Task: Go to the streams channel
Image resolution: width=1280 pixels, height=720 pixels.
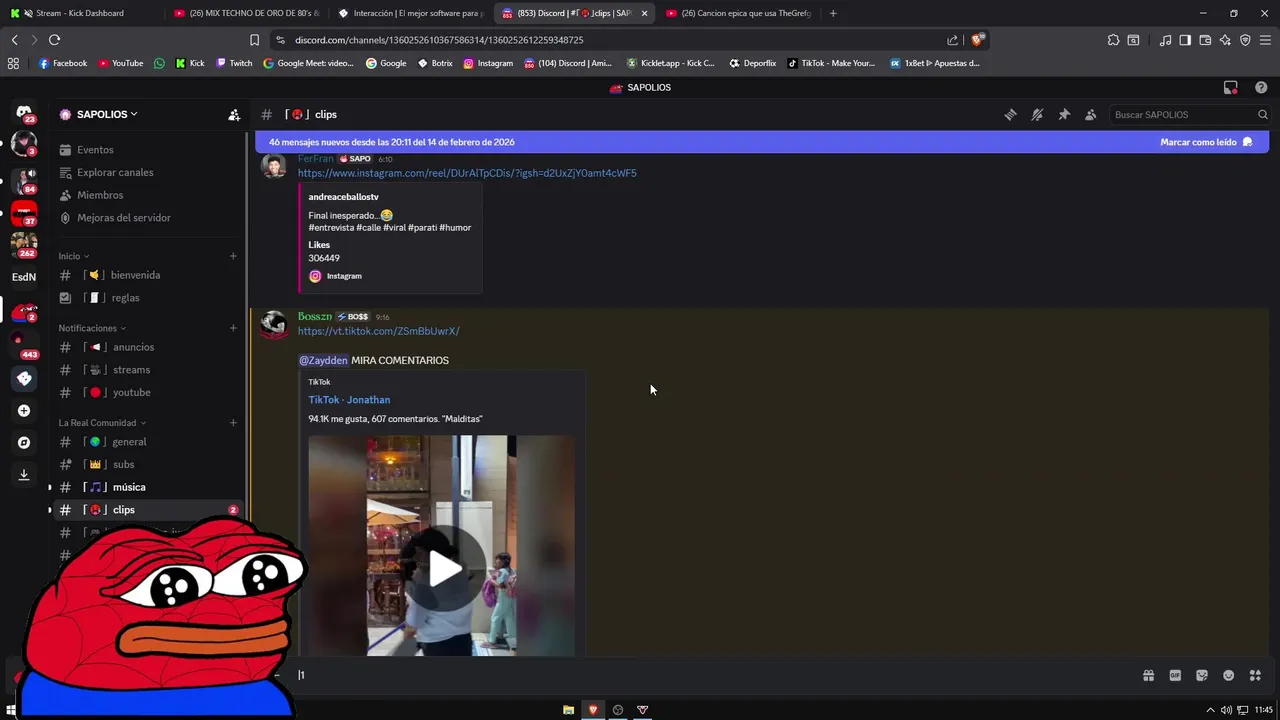Action: [x=148, y=370]
